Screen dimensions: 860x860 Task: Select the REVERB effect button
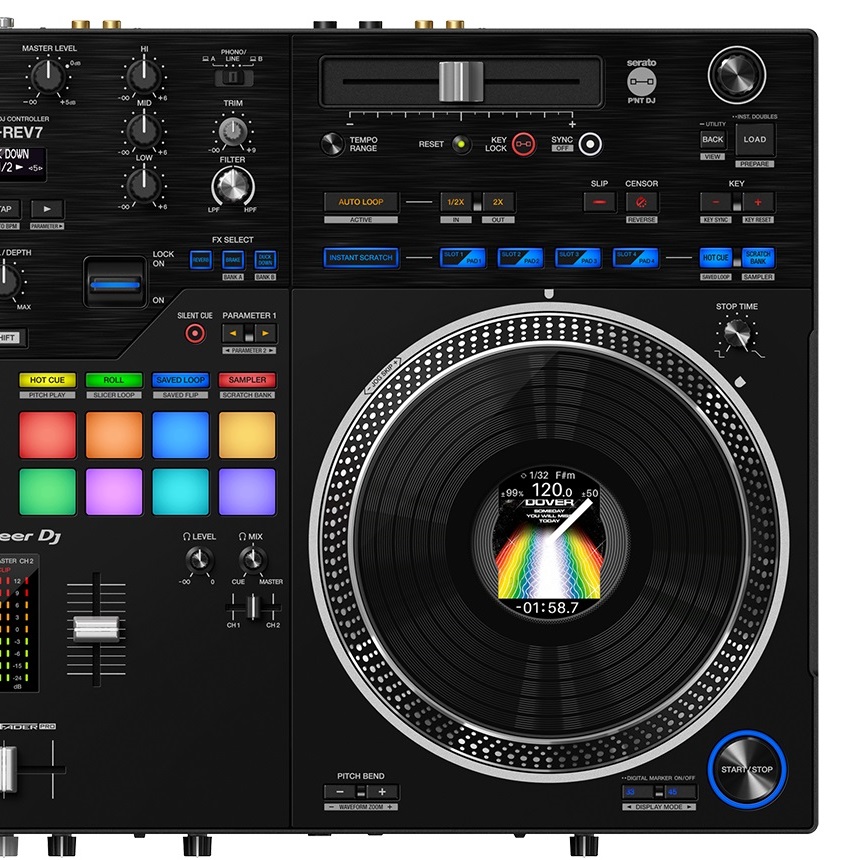click(201, 260)
